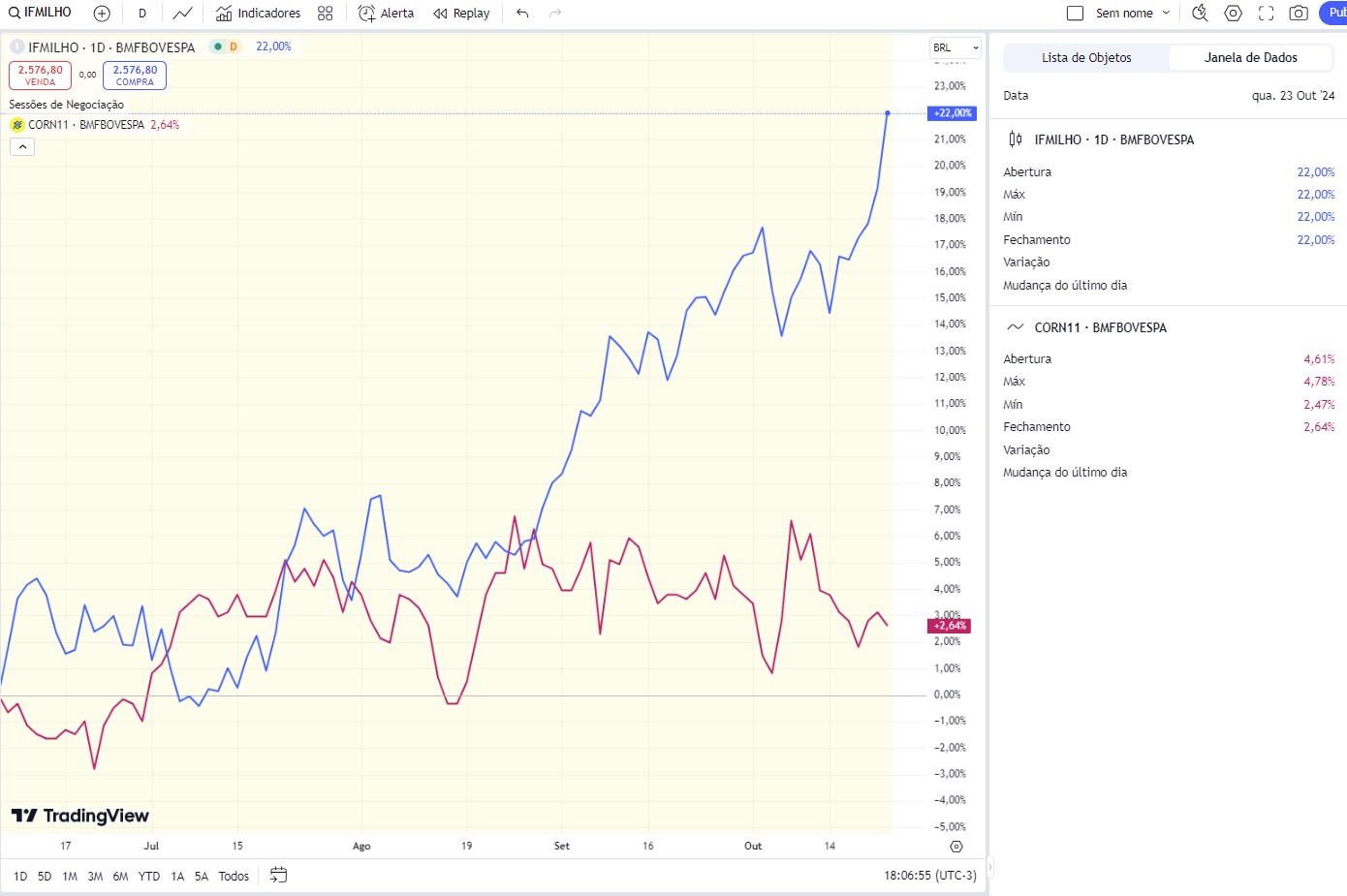Click the Publish button
This screenshot has width=1347, height=896.
click(x=1333, y=14)
